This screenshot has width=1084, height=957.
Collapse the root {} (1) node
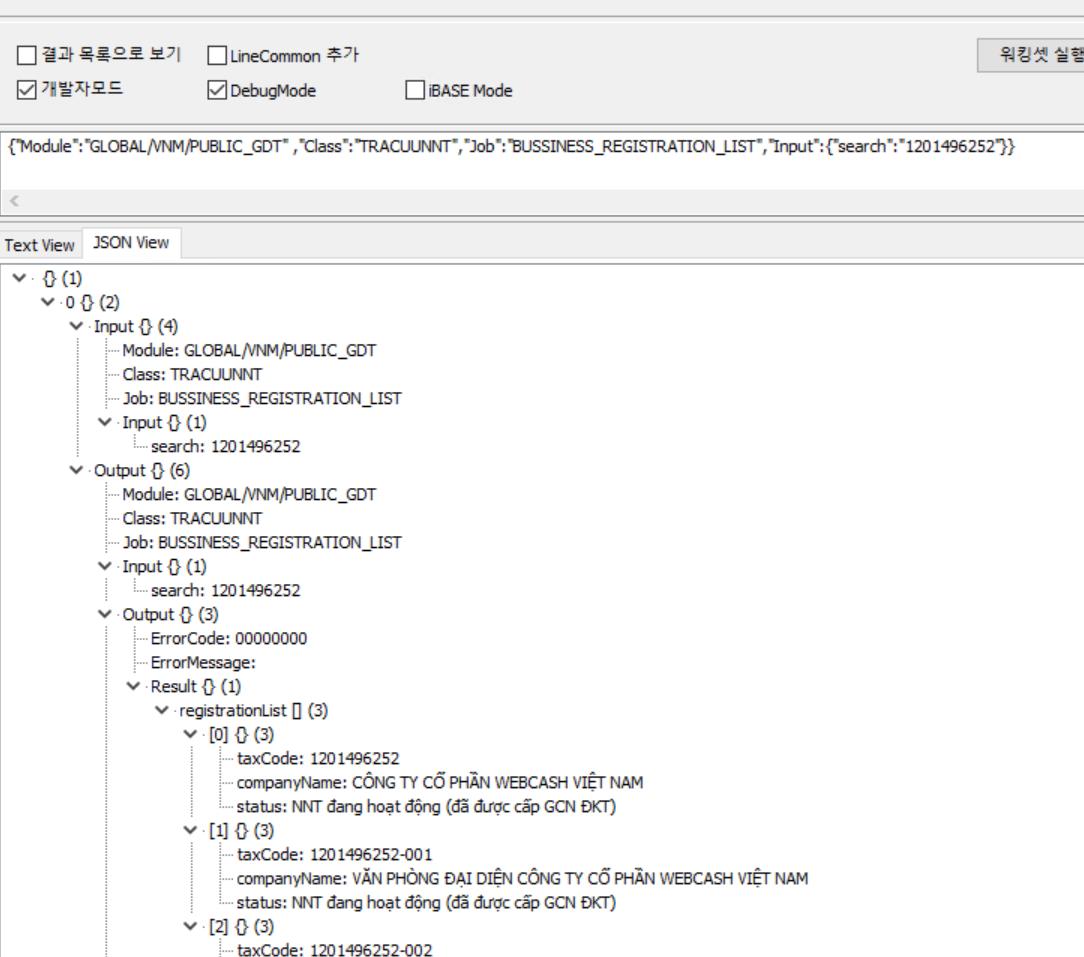[19, 278]
